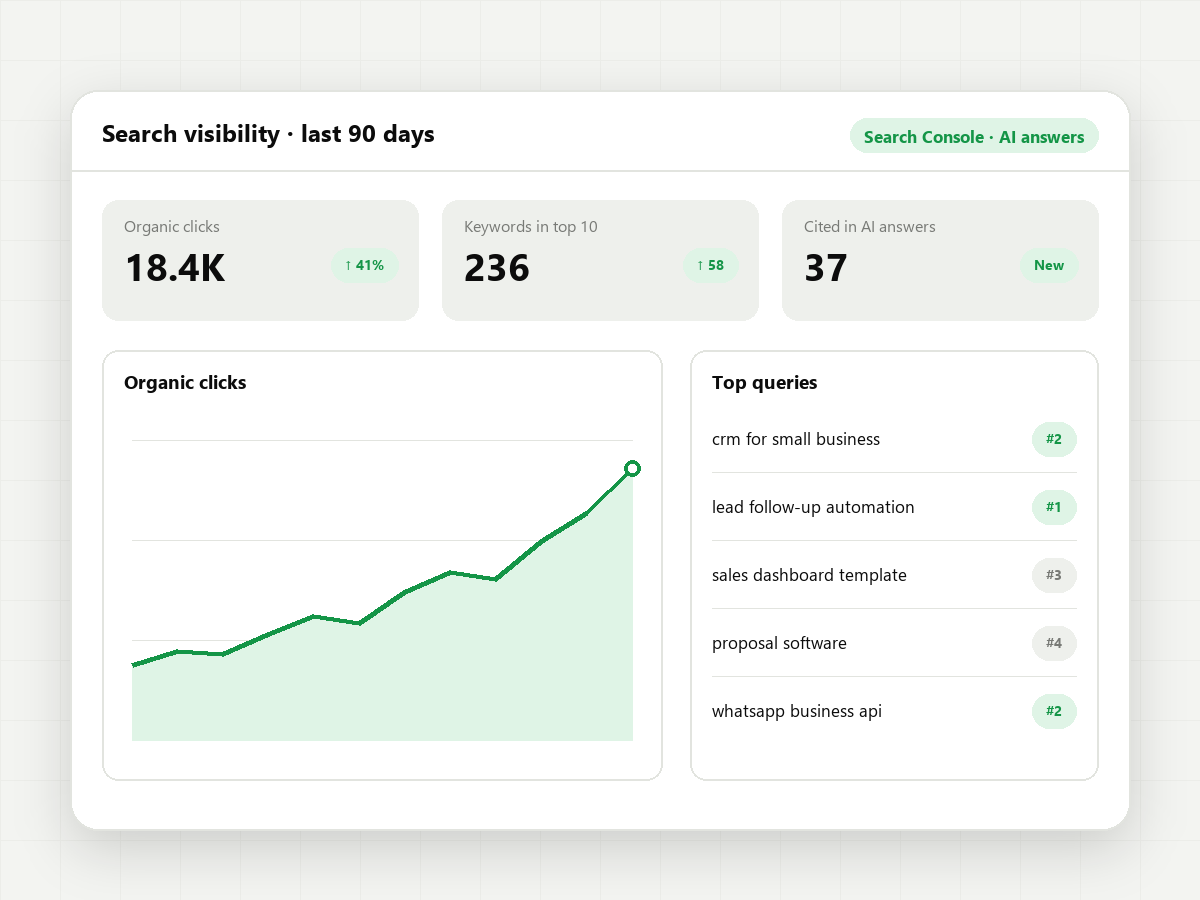The height and width of the screenshot is (900, 1200).
Task: Open the Keywords in top 10 card
Action: (600, 260)
